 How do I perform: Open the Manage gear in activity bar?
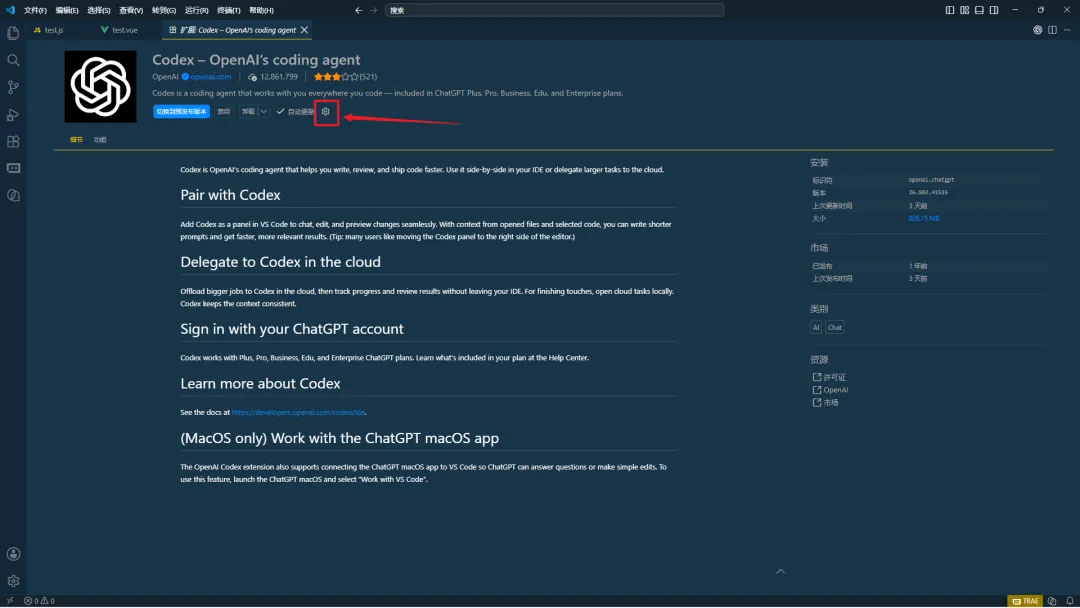pos(13,581)
